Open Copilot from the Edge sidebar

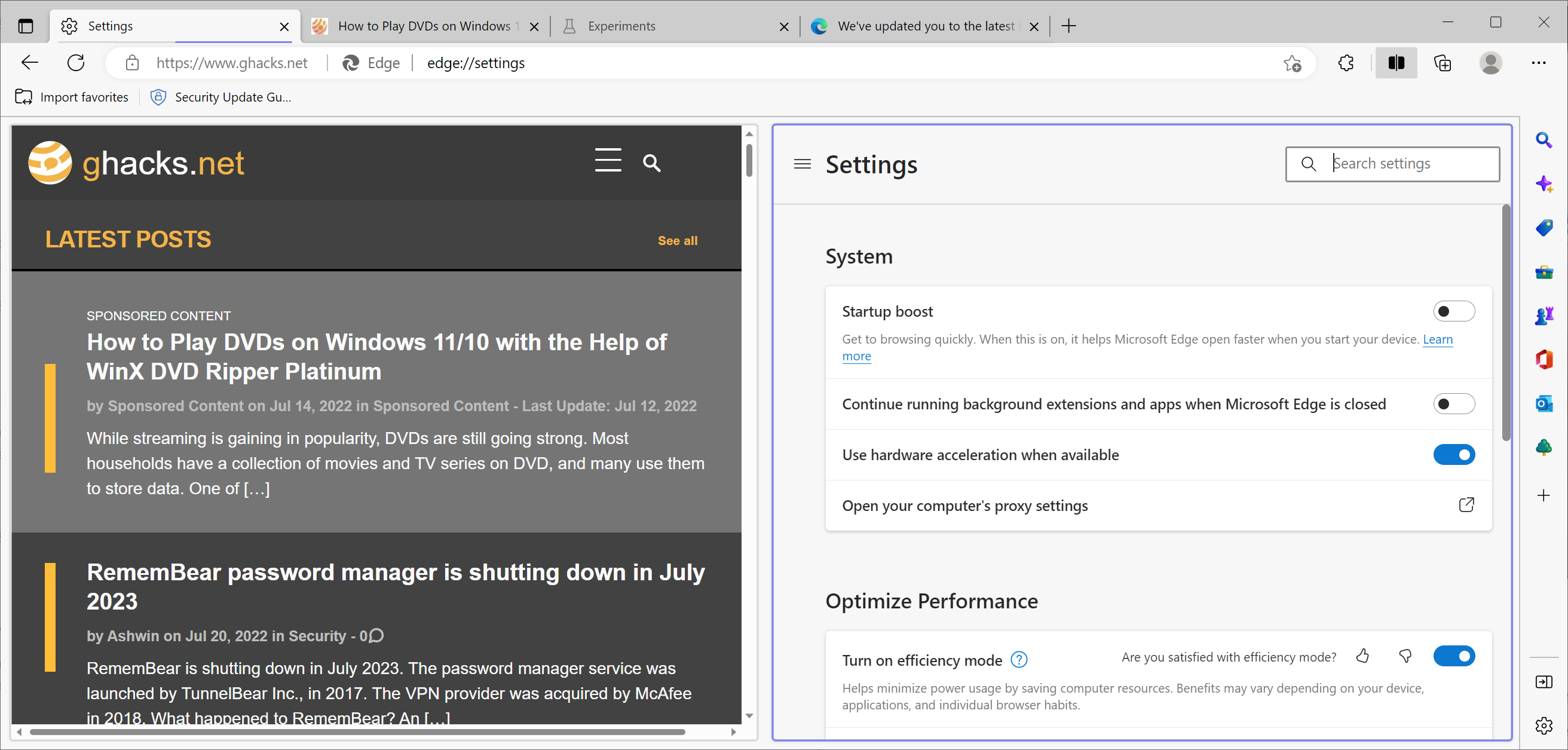[1545, 183]
